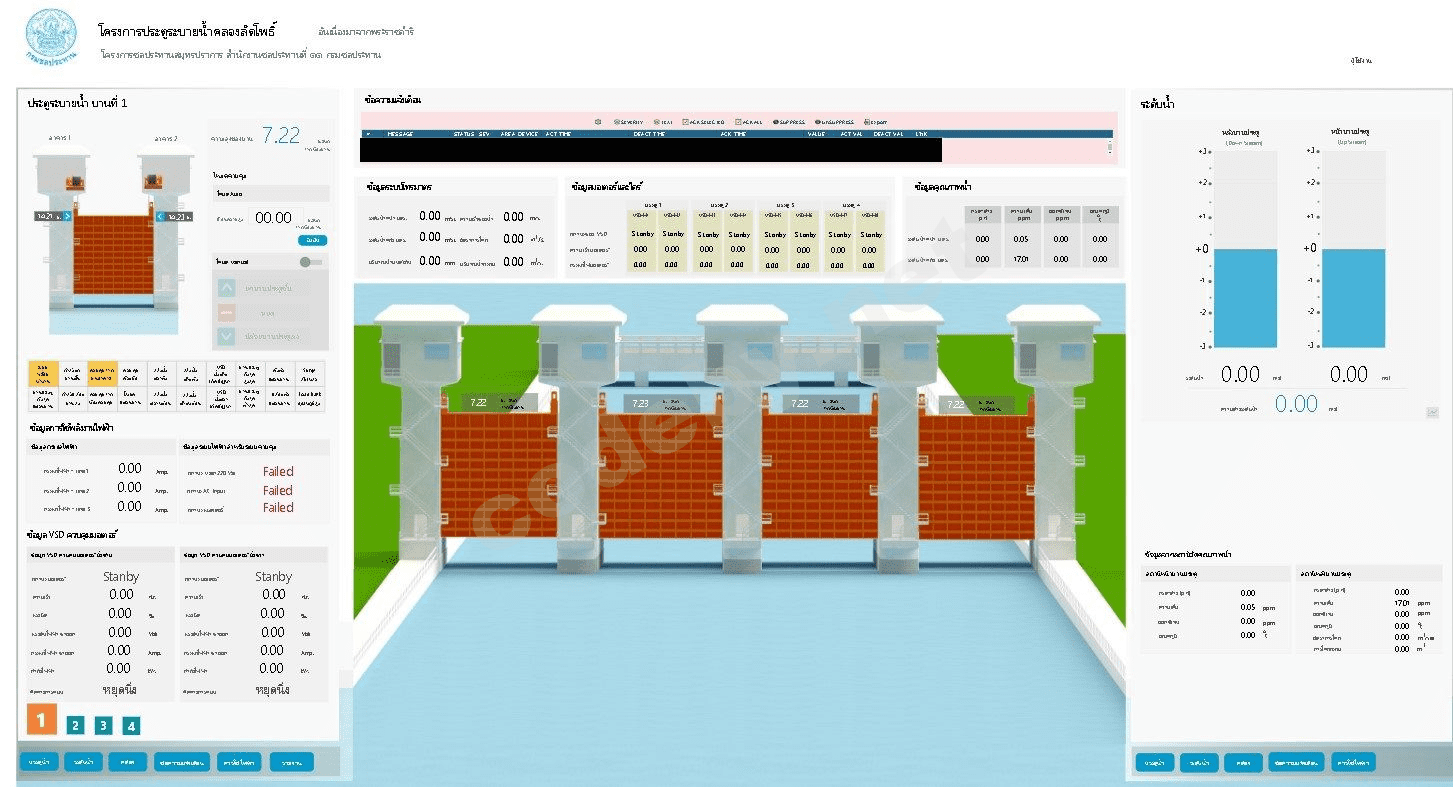Open ประตูน้ำ in the left panel's bottom bar
Screen dimensions: 1453x787
(40, 762)
